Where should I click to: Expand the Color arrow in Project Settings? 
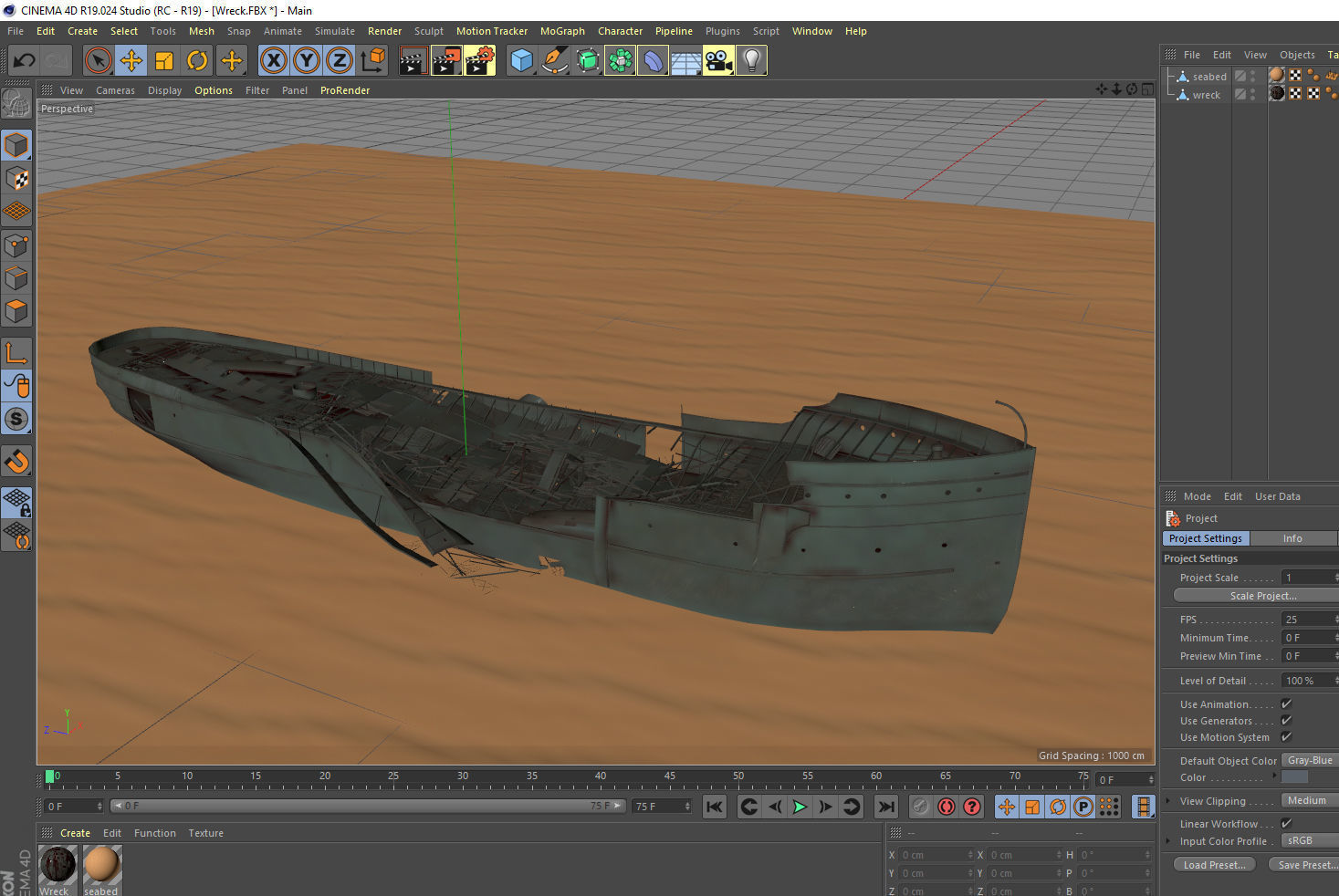1274,776
